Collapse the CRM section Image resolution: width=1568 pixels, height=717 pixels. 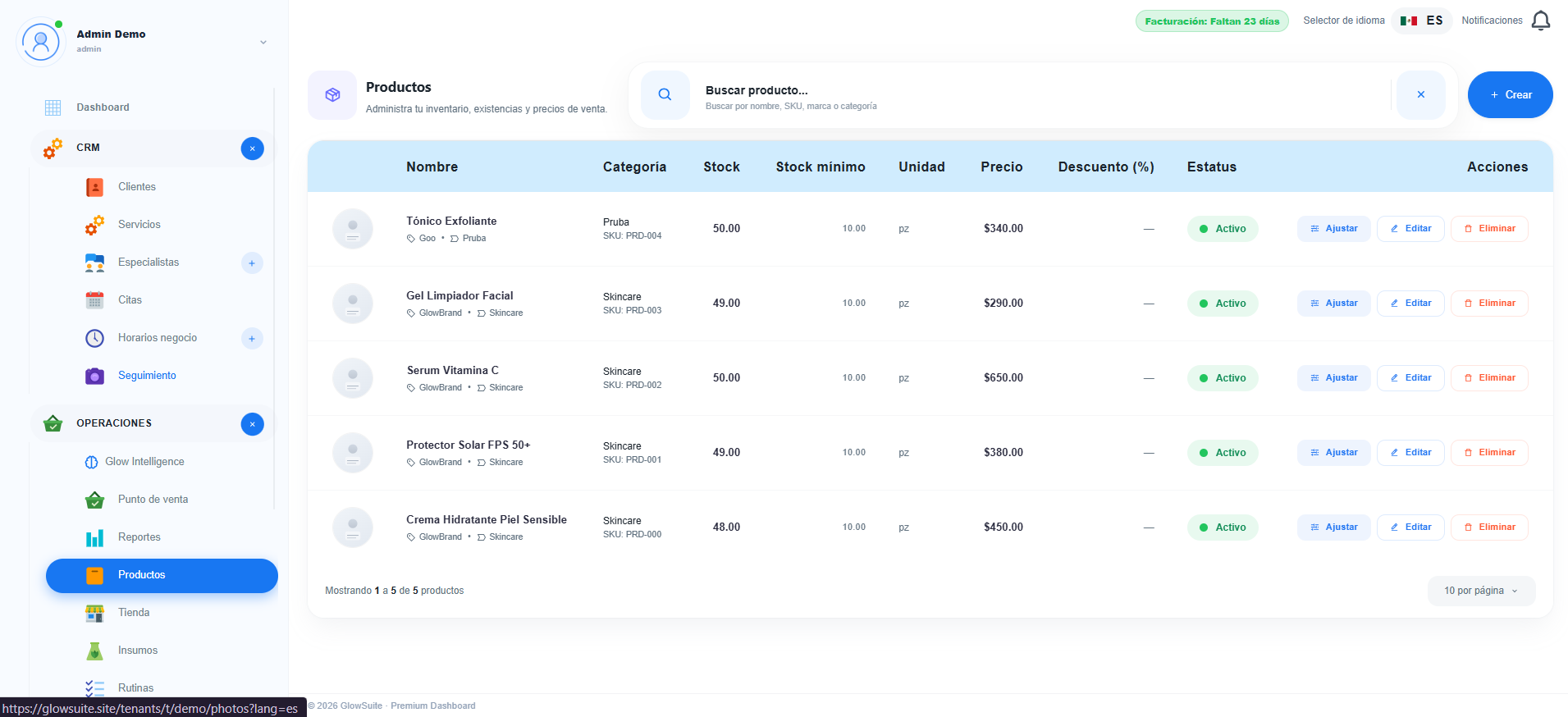click(253, 148)
